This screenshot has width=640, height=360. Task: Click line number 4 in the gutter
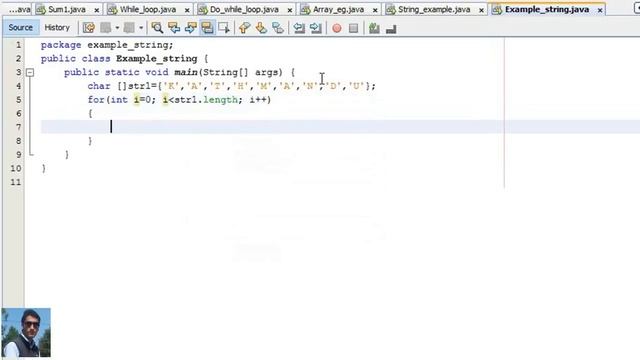(18, 86)
